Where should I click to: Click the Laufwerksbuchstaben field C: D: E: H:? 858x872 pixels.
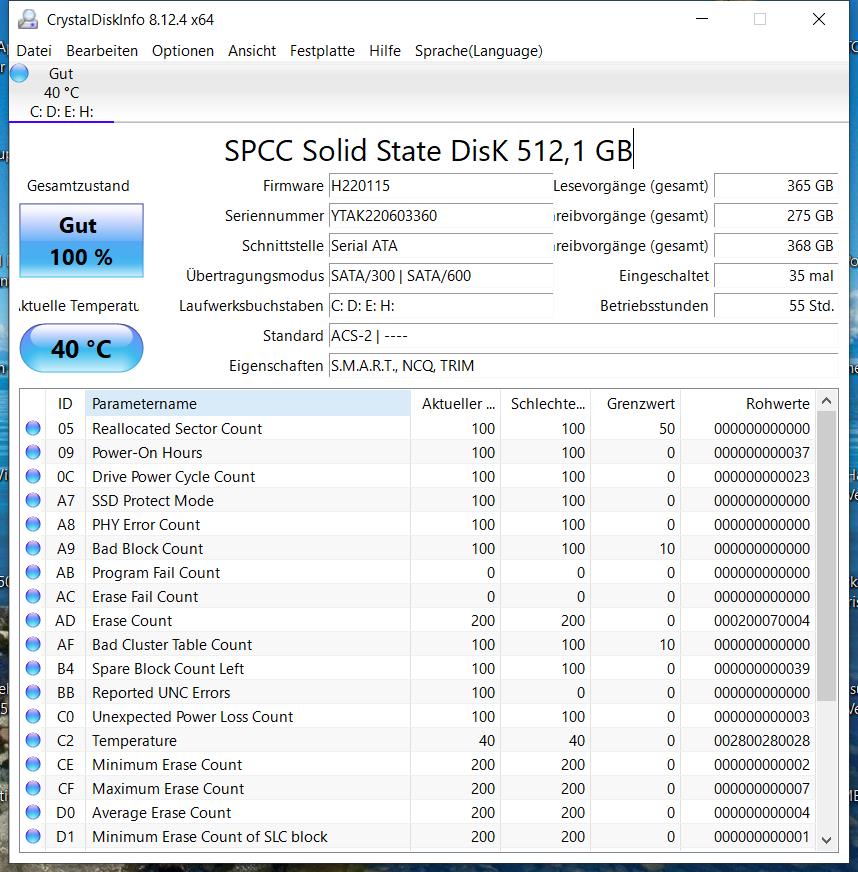[x=441, y=306]
